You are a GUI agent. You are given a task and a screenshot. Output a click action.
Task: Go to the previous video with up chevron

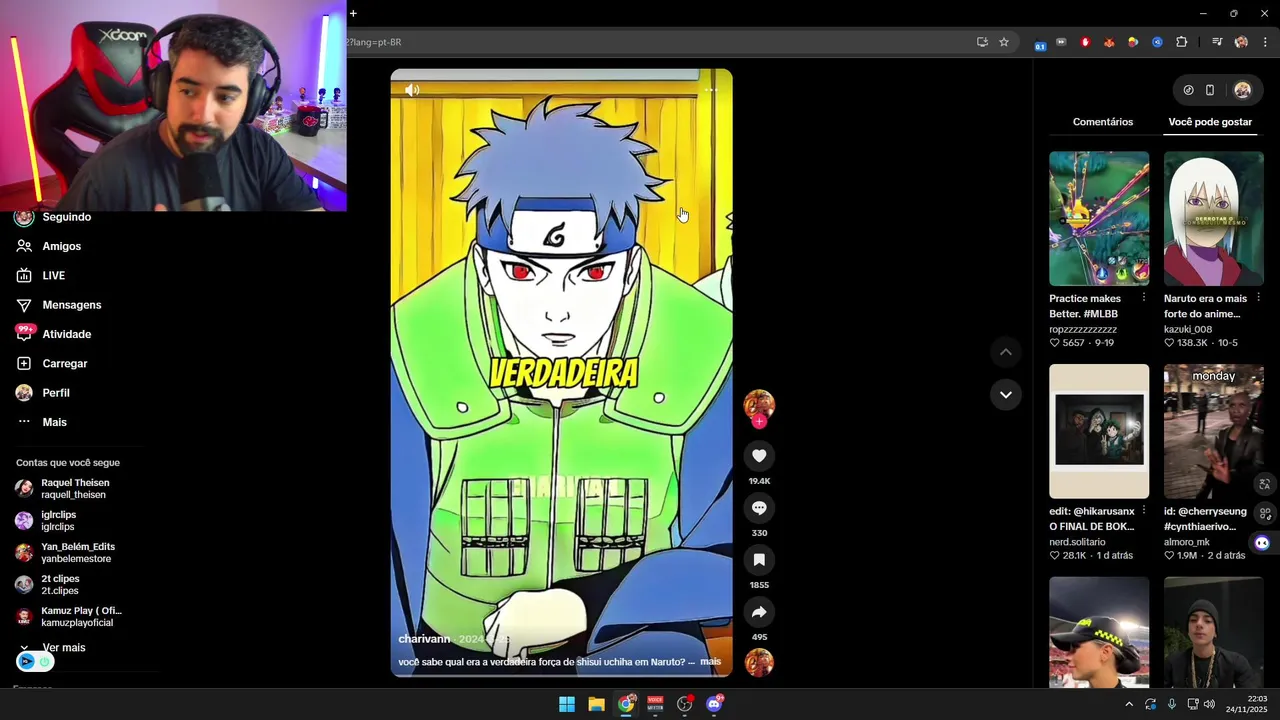[1006, 352]
